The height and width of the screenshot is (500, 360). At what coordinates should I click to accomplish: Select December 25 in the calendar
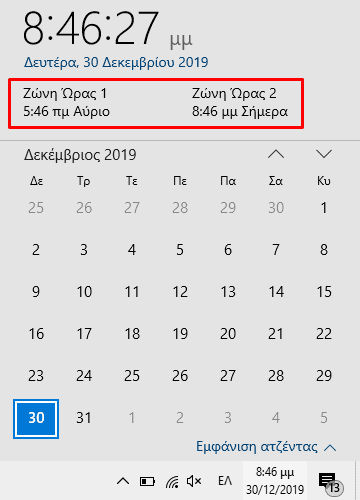[x=132, y=376]
